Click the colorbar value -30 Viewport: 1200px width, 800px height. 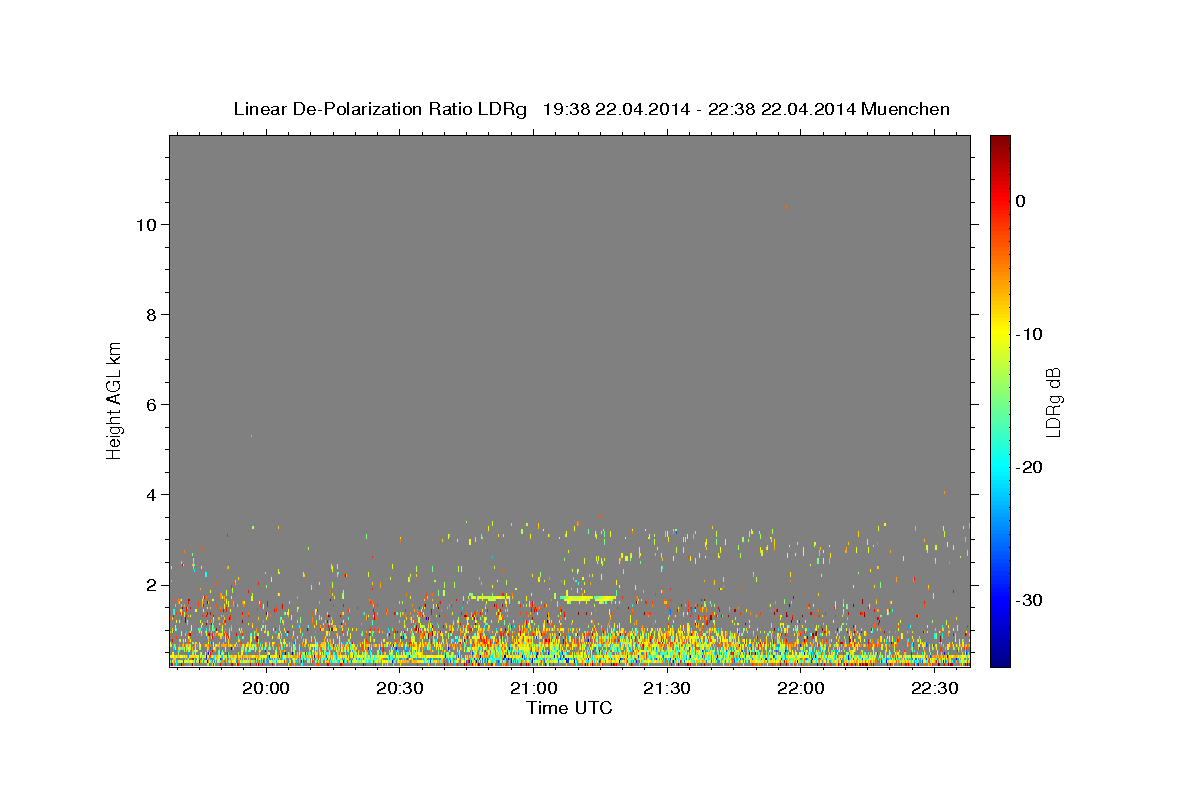1030,600
